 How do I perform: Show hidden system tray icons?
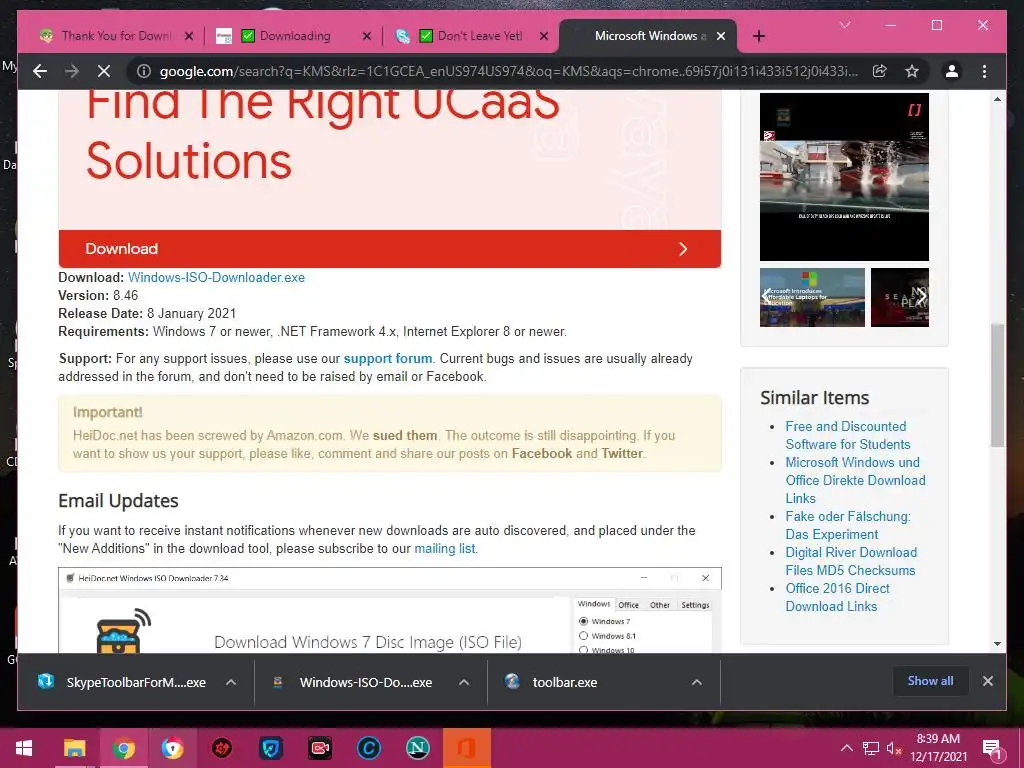pos(846,748)
